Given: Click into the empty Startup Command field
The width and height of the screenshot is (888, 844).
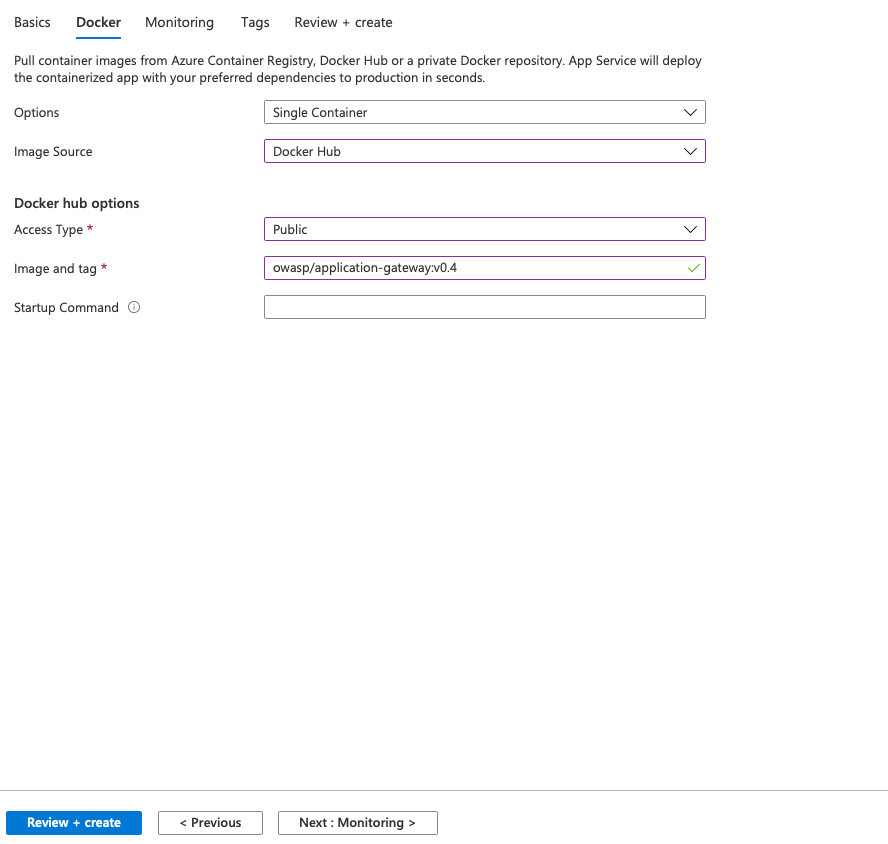Looking at the screenshot, I should point(484,308).
